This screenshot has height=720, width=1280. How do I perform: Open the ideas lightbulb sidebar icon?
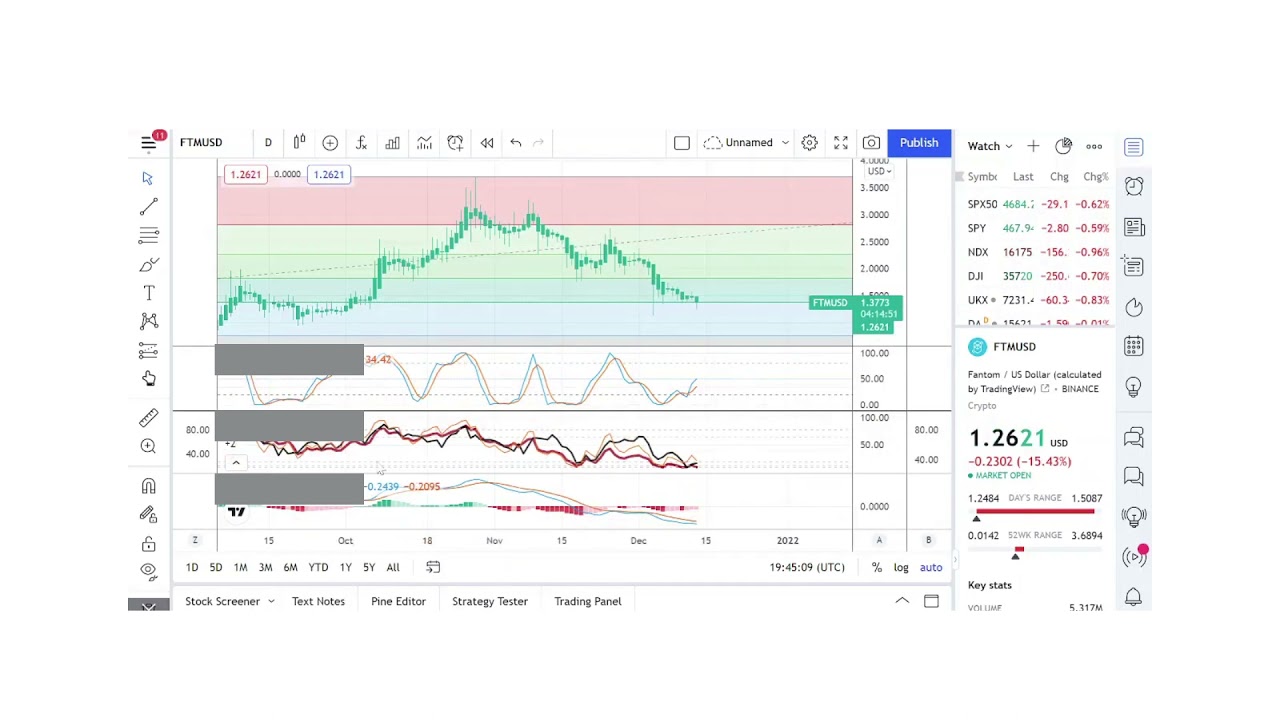(1134, 386)
